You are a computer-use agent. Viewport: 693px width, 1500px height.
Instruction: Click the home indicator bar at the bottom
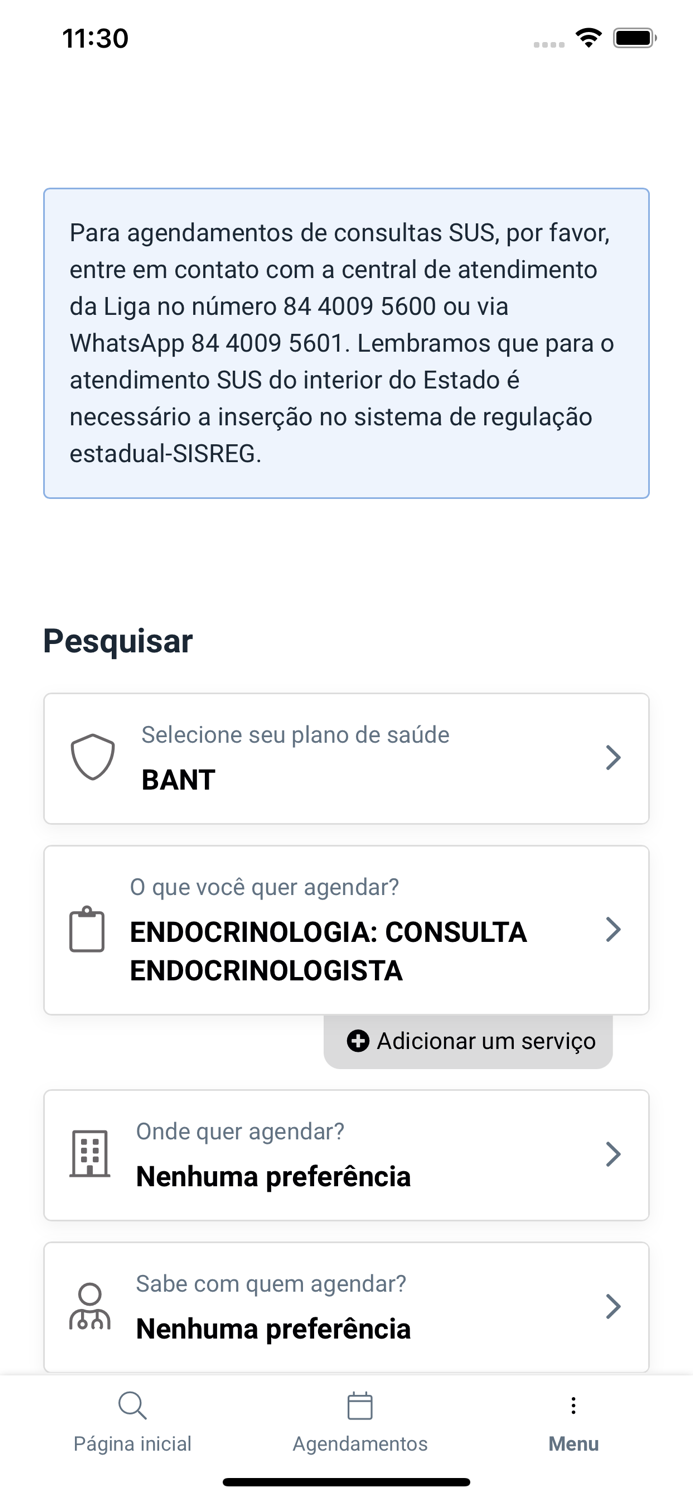[346, 1482]
